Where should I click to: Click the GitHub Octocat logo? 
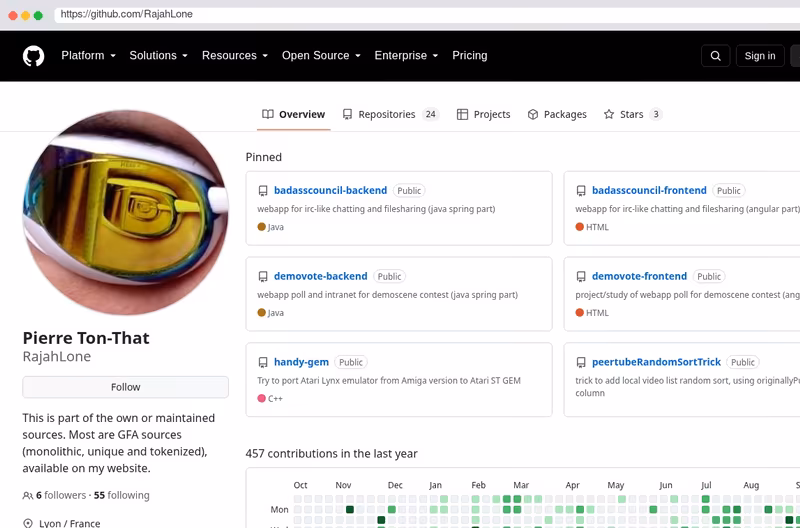pos(34,56)
